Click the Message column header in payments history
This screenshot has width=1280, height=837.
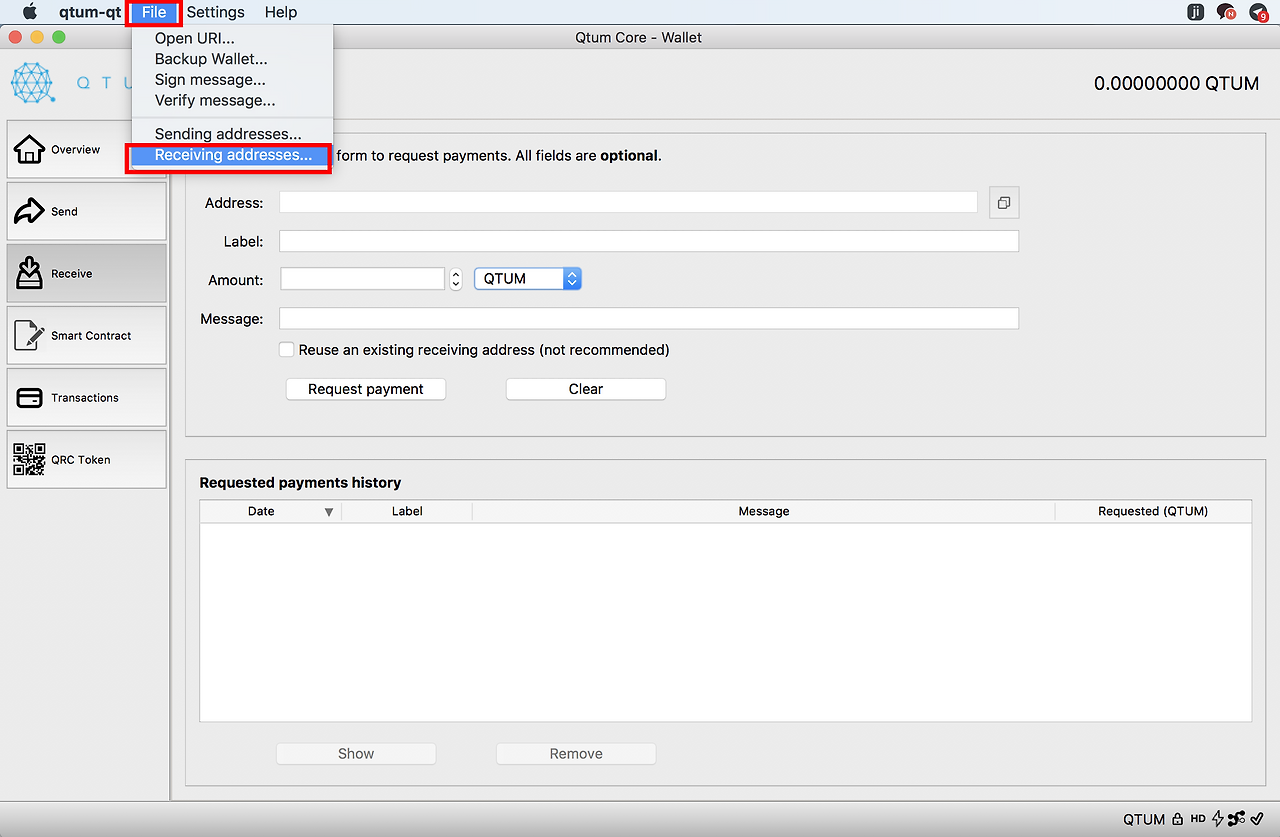pos(764,511)
